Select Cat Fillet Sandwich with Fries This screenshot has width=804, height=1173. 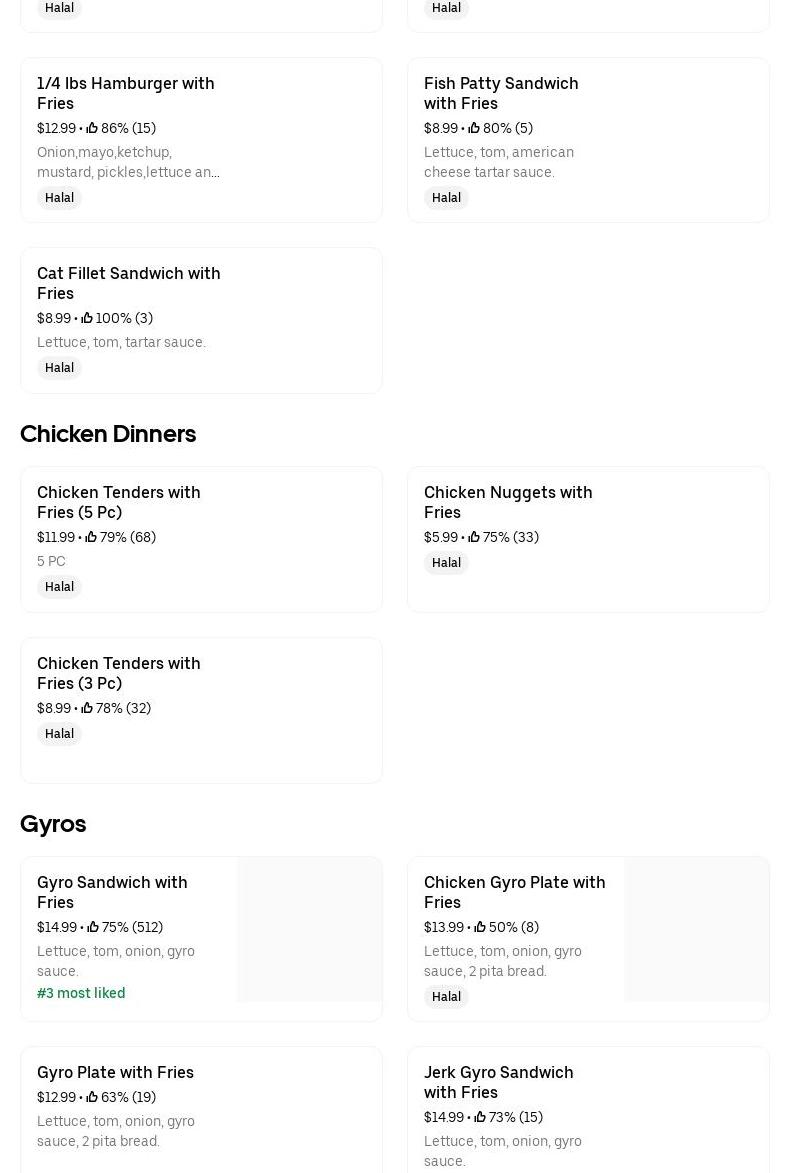[129, 283]
